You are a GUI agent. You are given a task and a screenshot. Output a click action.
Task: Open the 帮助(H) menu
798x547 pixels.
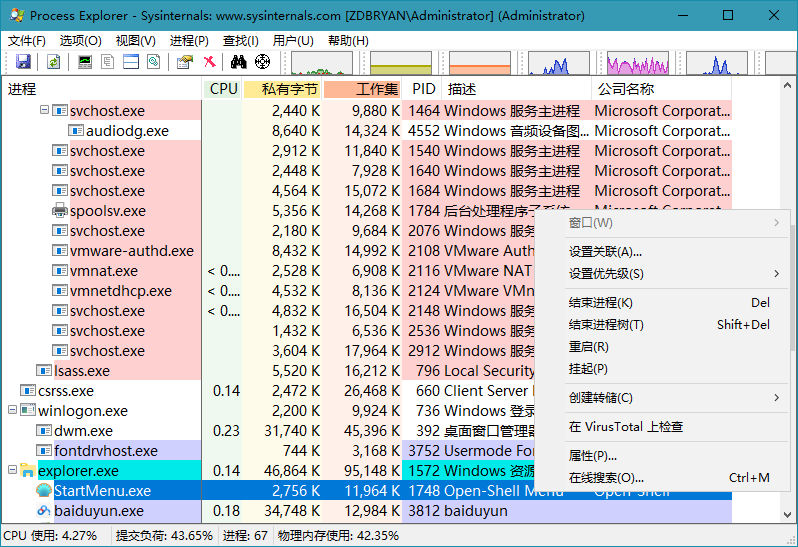tap(348, 41)
